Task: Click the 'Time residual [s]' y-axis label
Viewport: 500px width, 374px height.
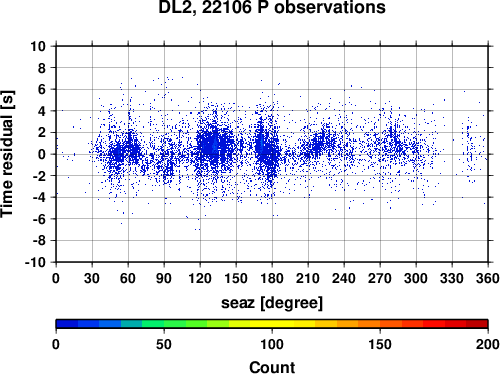Action: point(7,154)
